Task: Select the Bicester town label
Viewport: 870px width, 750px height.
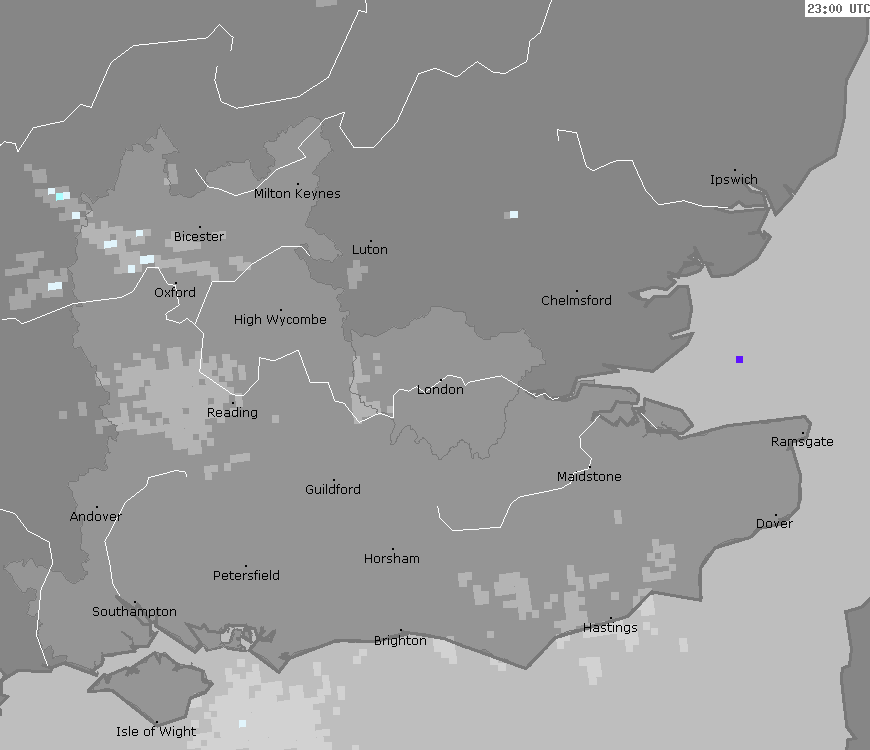Action: 199,236
